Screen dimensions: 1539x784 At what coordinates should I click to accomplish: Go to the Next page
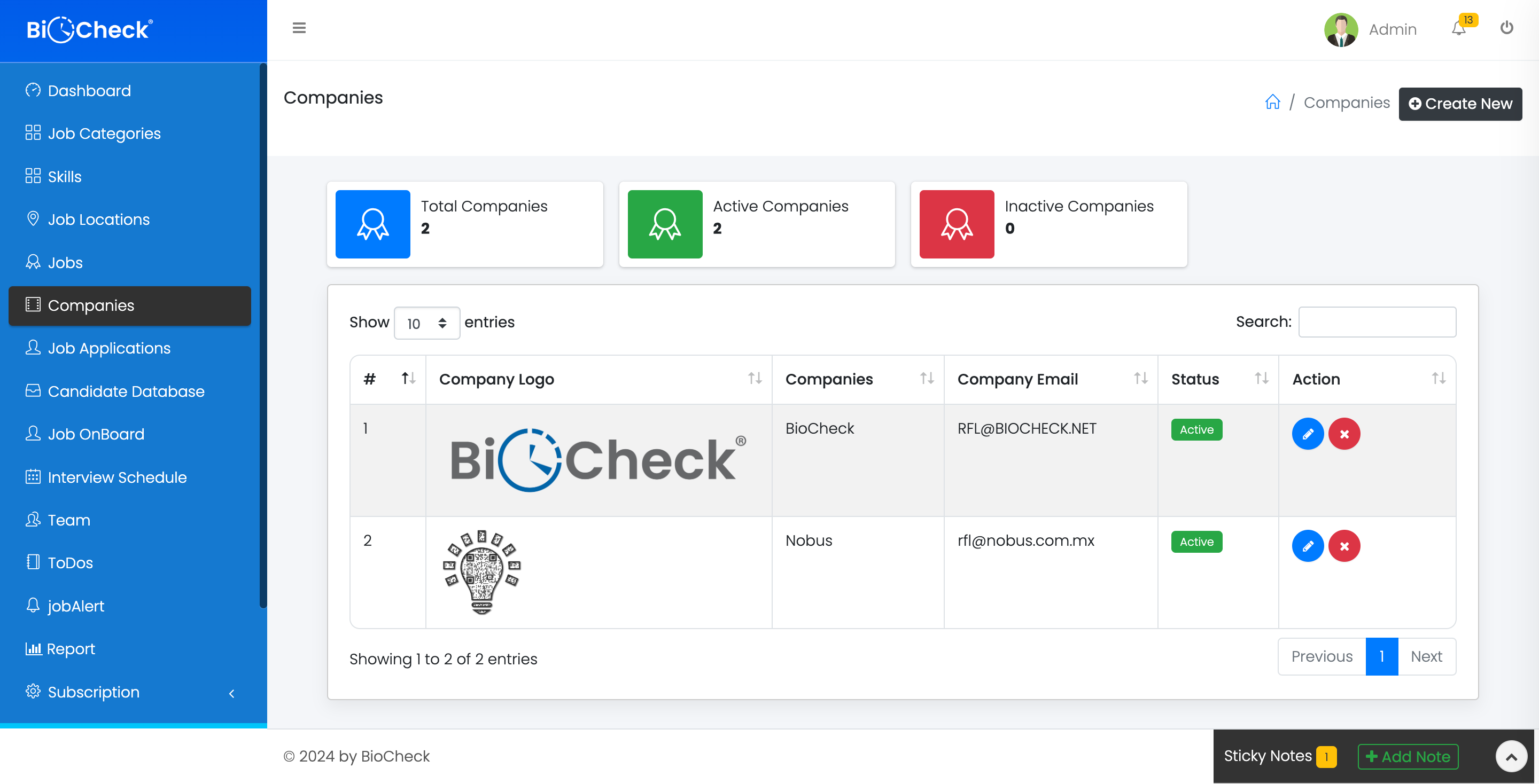point(1426,656)
